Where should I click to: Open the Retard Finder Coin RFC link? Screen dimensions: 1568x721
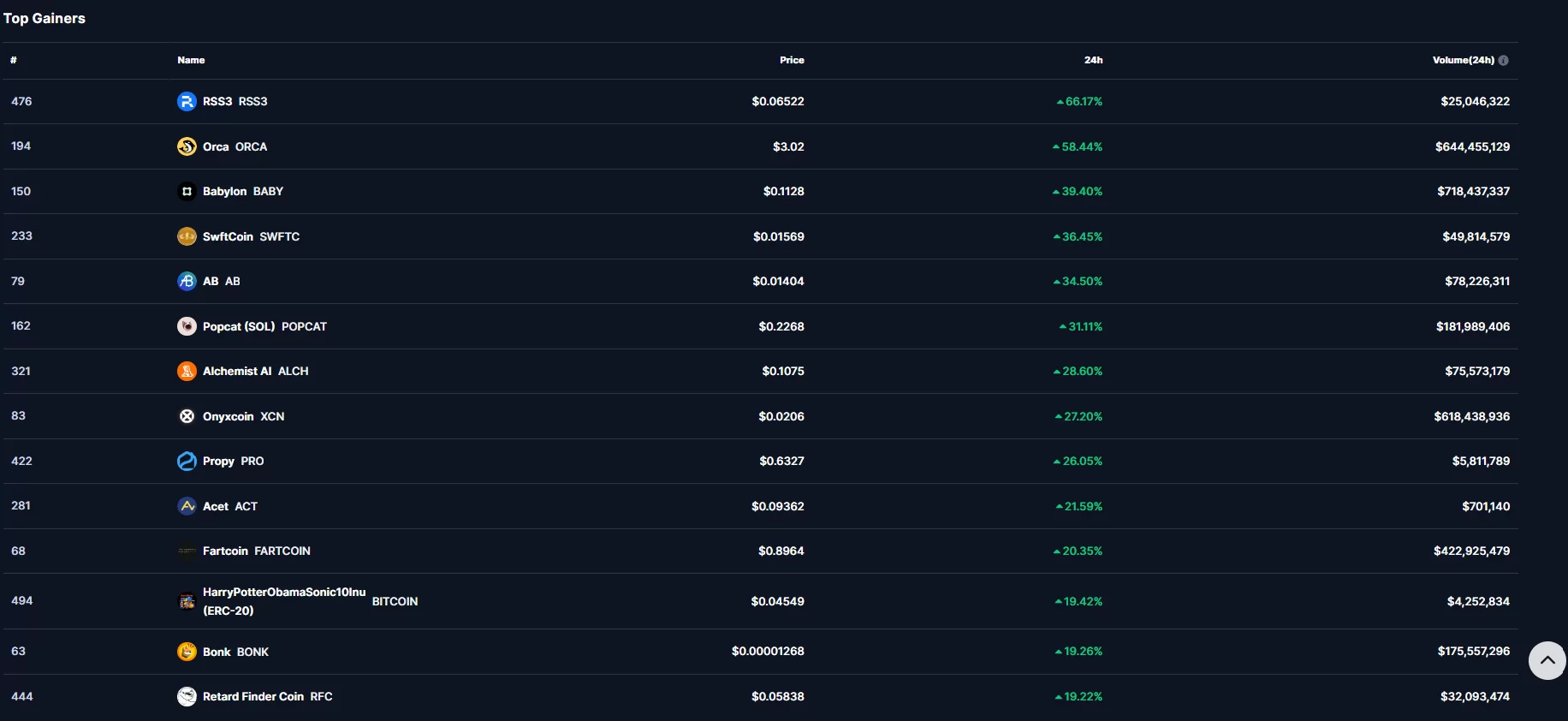267,696
